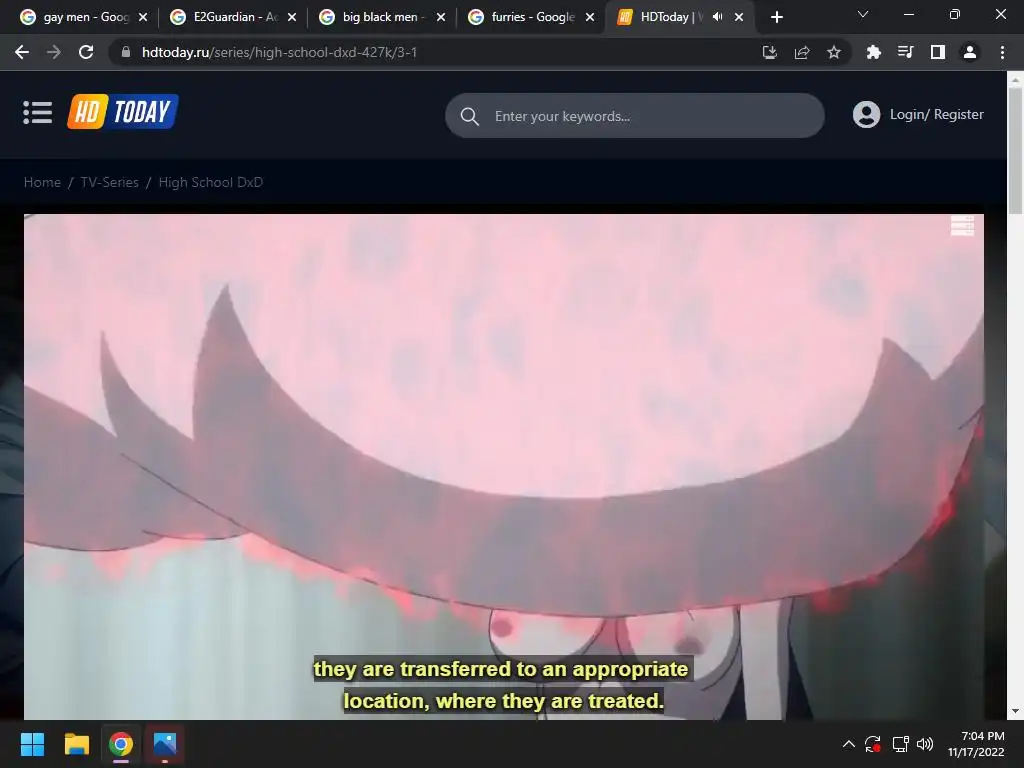1024x768 pixels.
Task: Mute the HDToday tab audio icon
Action: 717,17
